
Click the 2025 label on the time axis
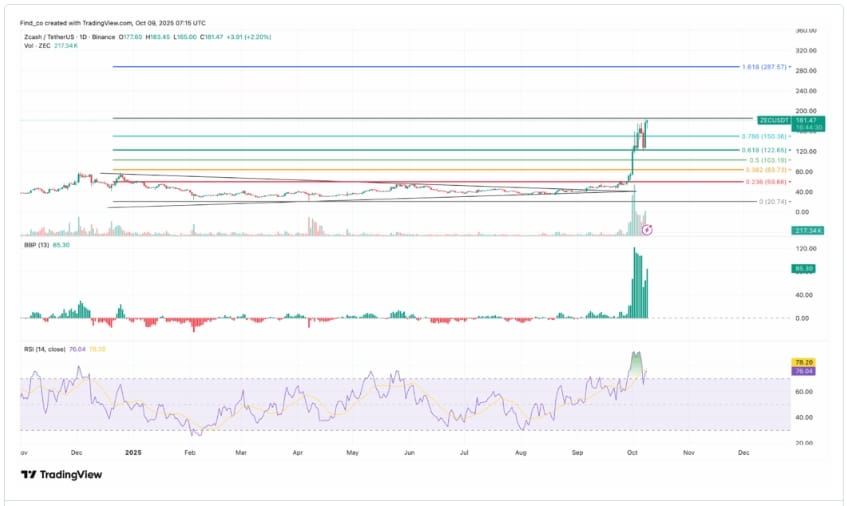(x=133, y=453)
